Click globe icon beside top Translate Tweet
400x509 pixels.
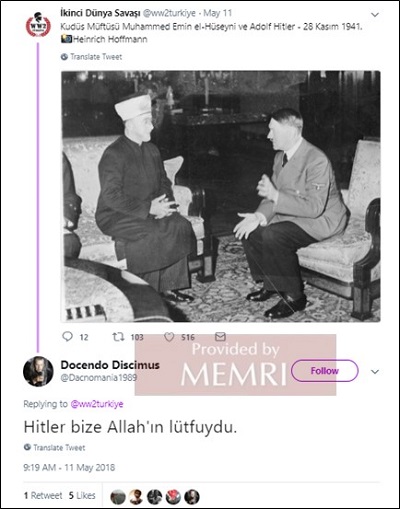64,57
